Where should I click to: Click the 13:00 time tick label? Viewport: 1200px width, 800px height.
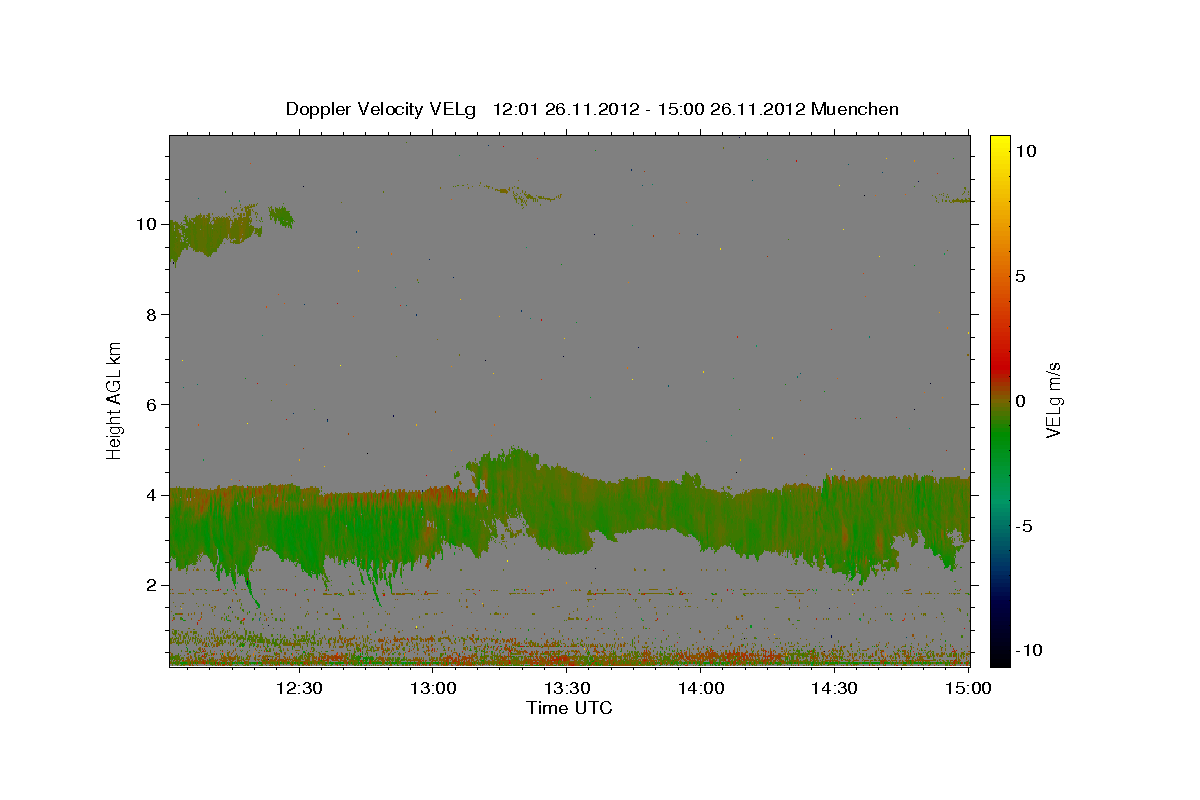click(x=434, y=688)
